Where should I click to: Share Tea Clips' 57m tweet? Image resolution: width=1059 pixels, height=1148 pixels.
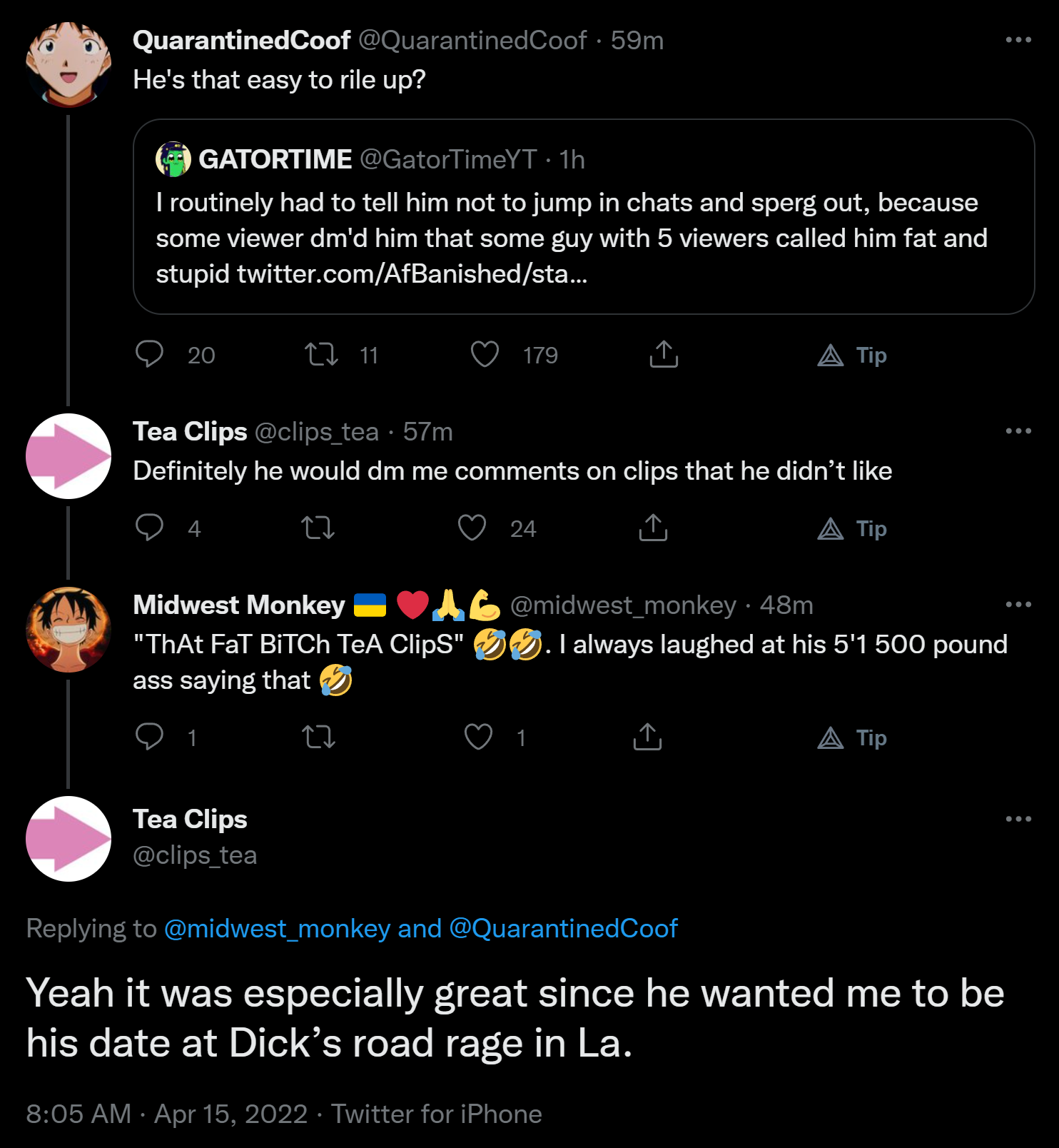pyautogui.click(x=653, y=528)
